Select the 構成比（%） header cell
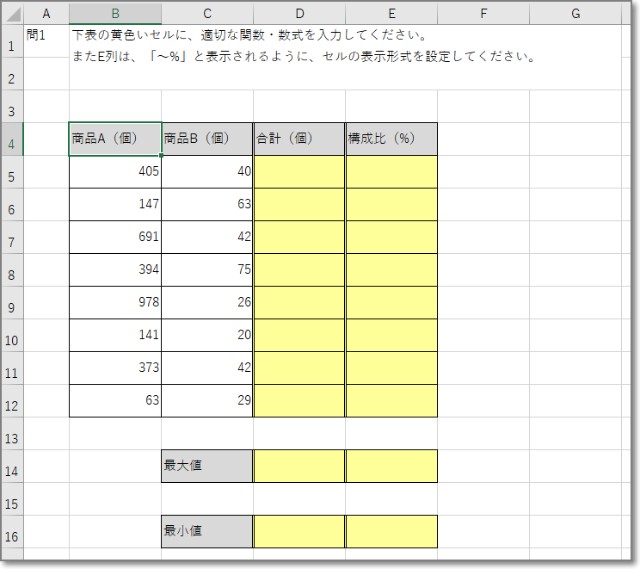The height and width of the screenshot is (569, 640). pos(391,140)
